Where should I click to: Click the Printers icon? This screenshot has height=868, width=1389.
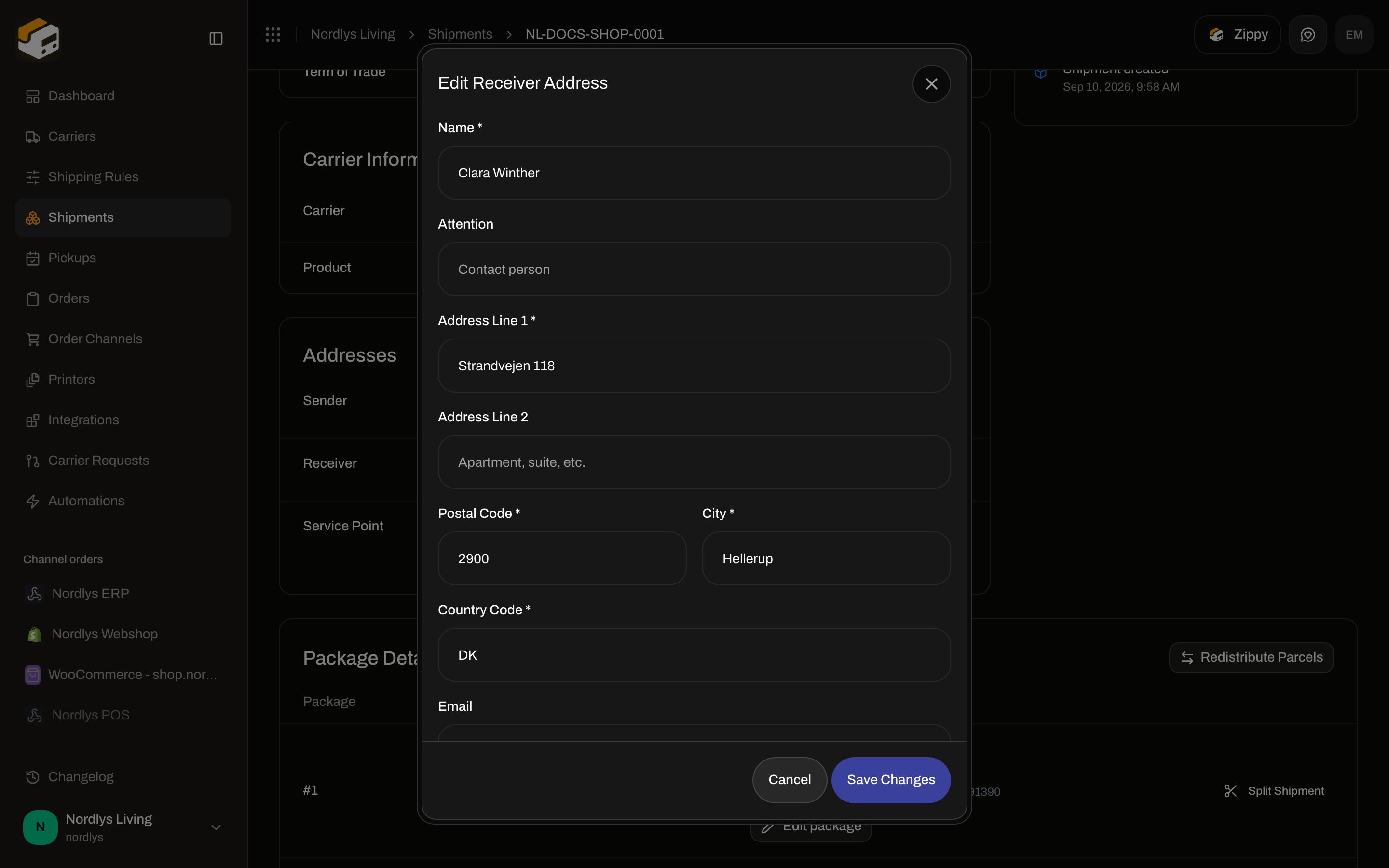click(x=33, y=380)
